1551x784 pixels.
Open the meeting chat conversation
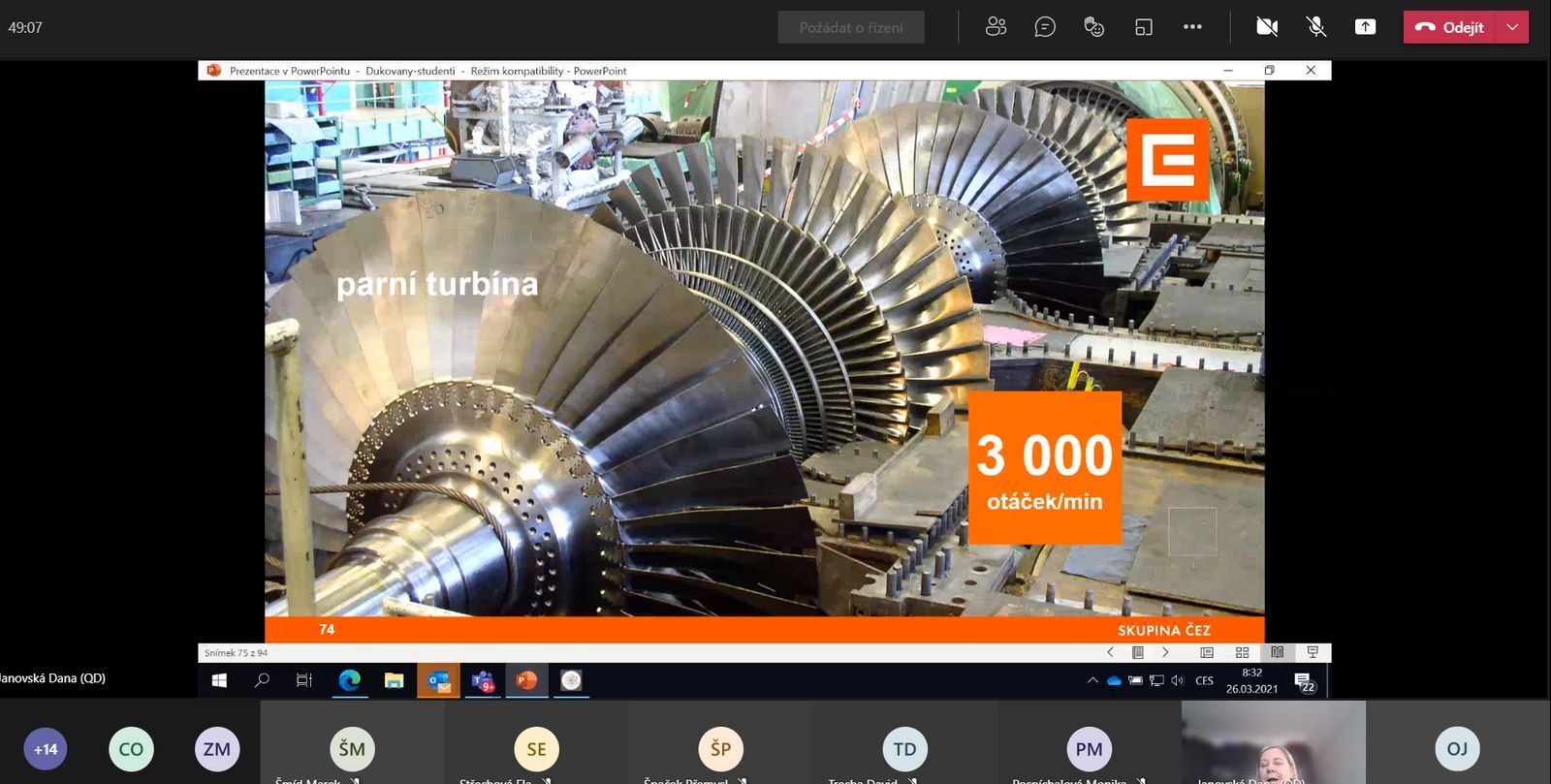point(1045,27)
